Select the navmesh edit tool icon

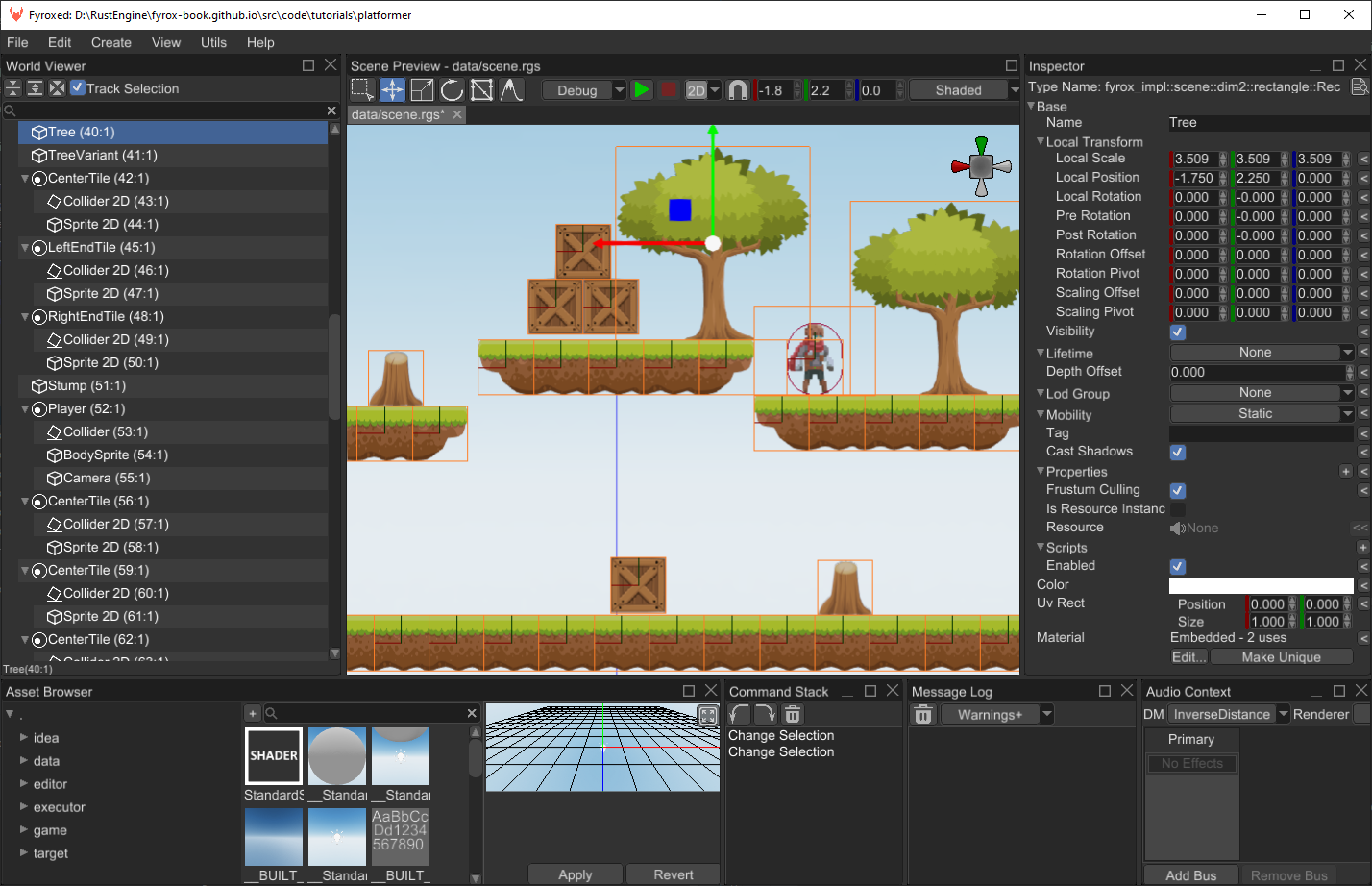click(481, 89)
